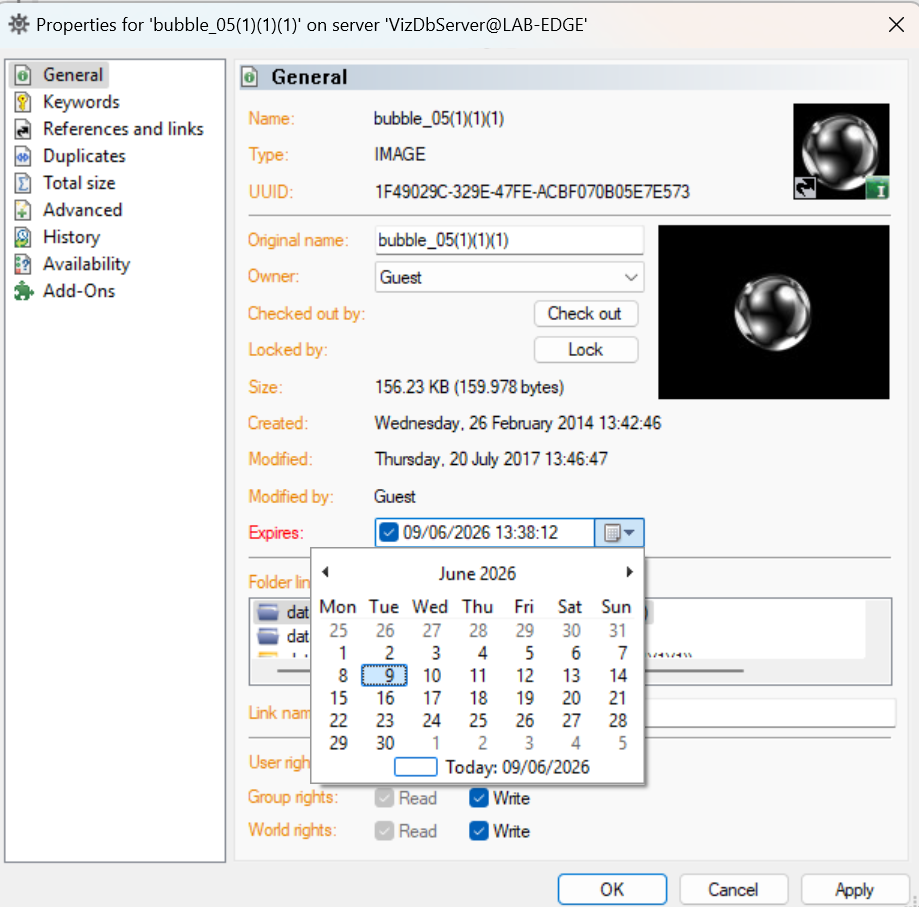Select June 1 in the calendar

pos(342,653)
